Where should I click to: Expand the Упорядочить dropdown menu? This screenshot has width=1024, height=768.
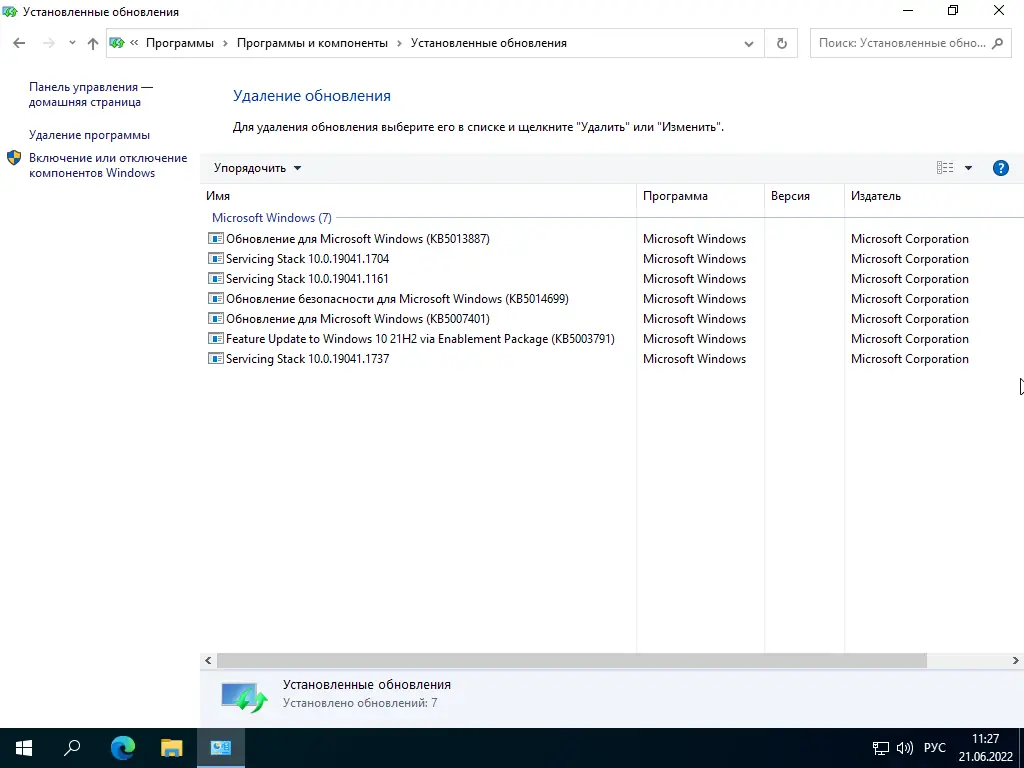pyautogui.click(x=257, y=168)
